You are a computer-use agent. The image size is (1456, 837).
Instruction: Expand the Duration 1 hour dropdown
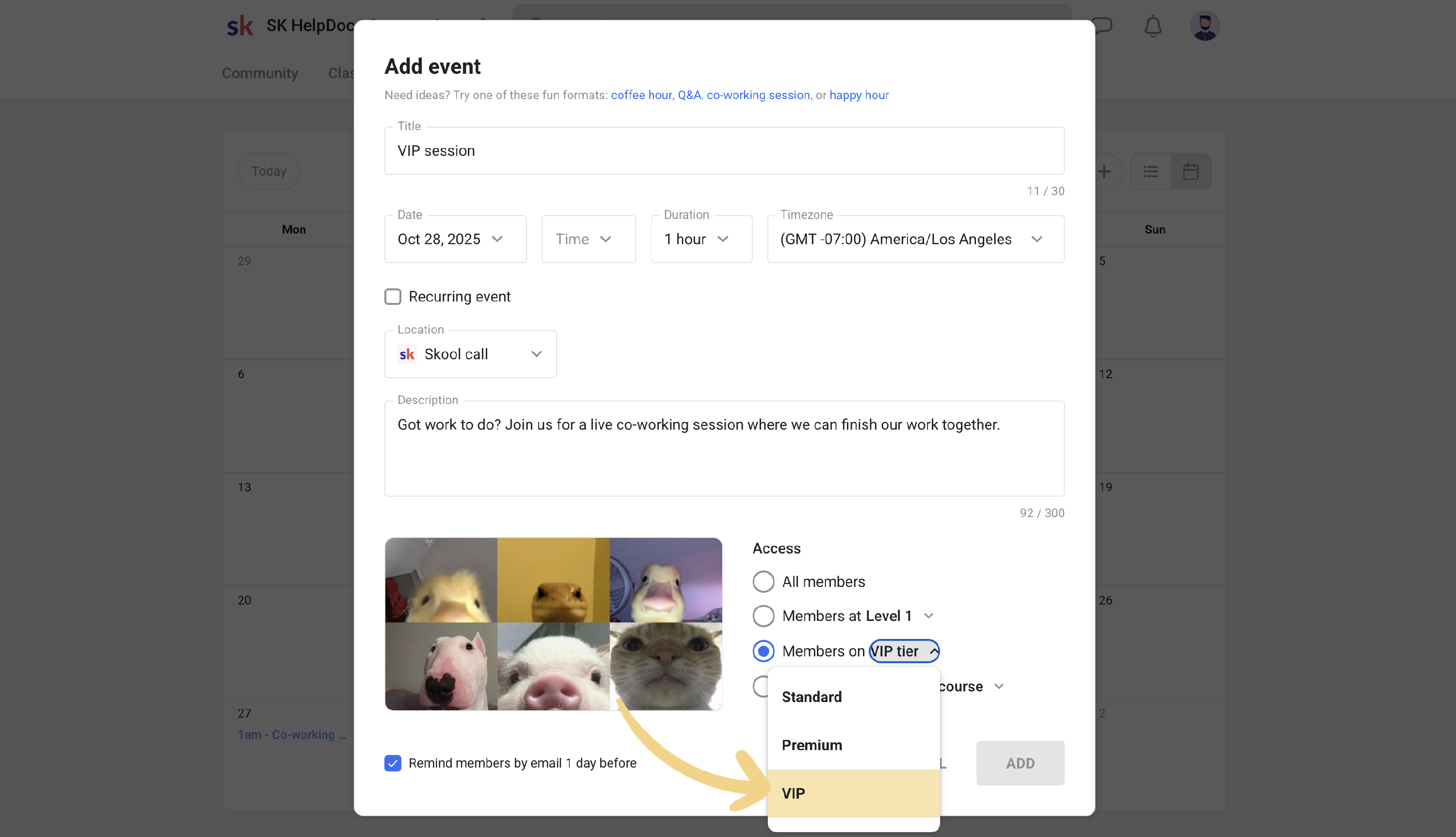[x=701, y=239]
